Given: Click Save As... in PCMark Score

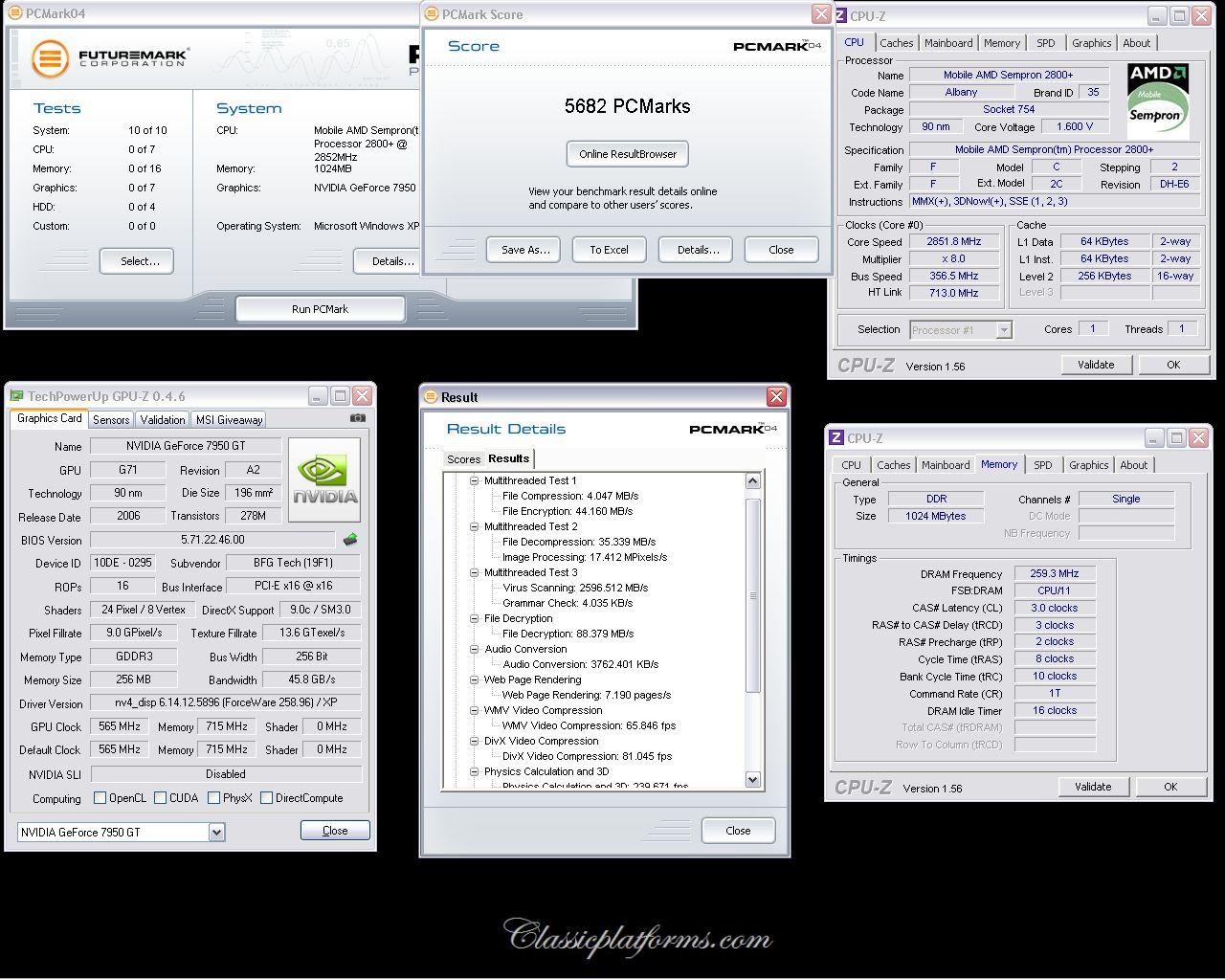Looking at the screenshot, I should tap(524, 250).
